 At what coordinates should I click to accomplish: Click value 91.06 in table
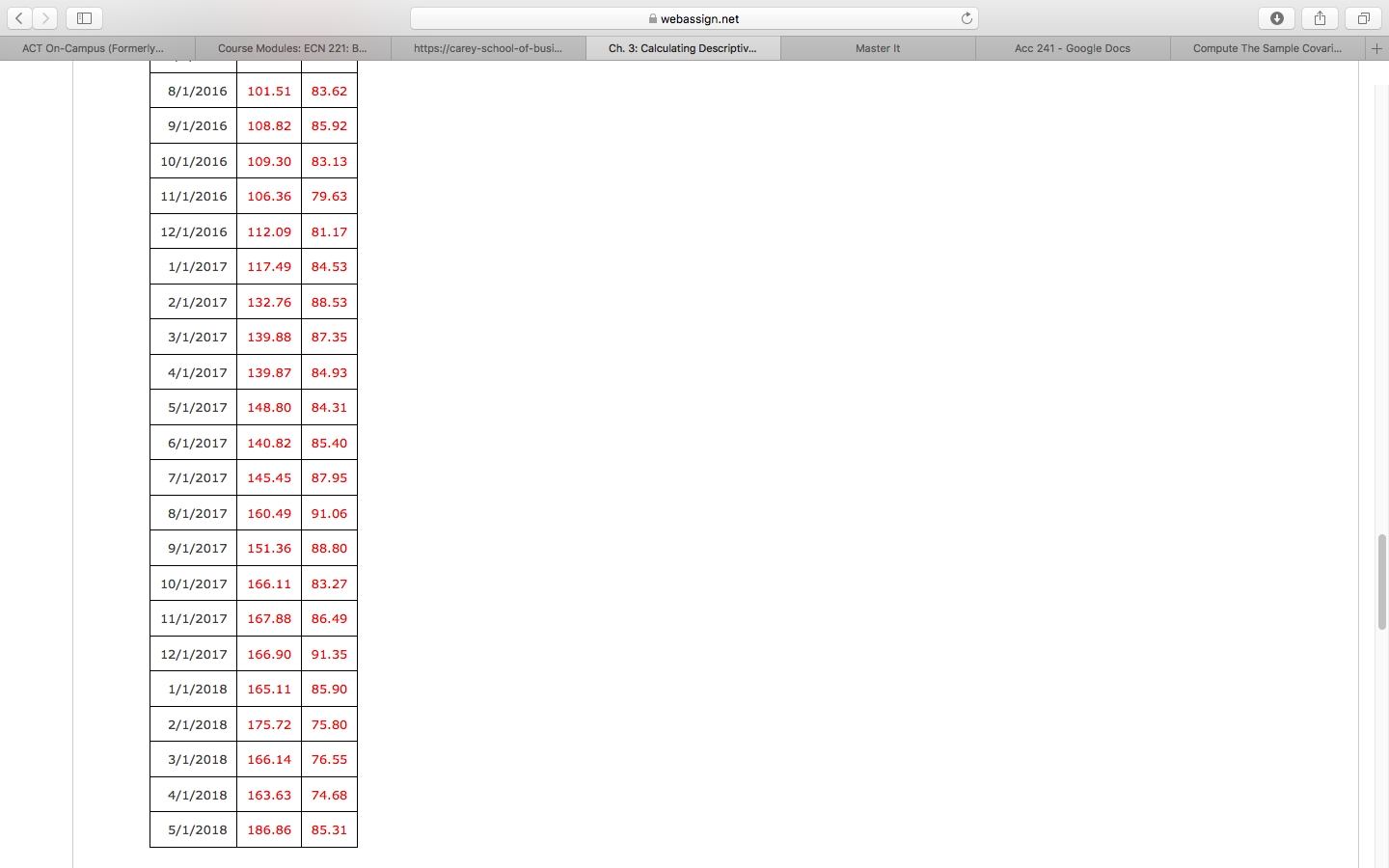tap(329, 513)
